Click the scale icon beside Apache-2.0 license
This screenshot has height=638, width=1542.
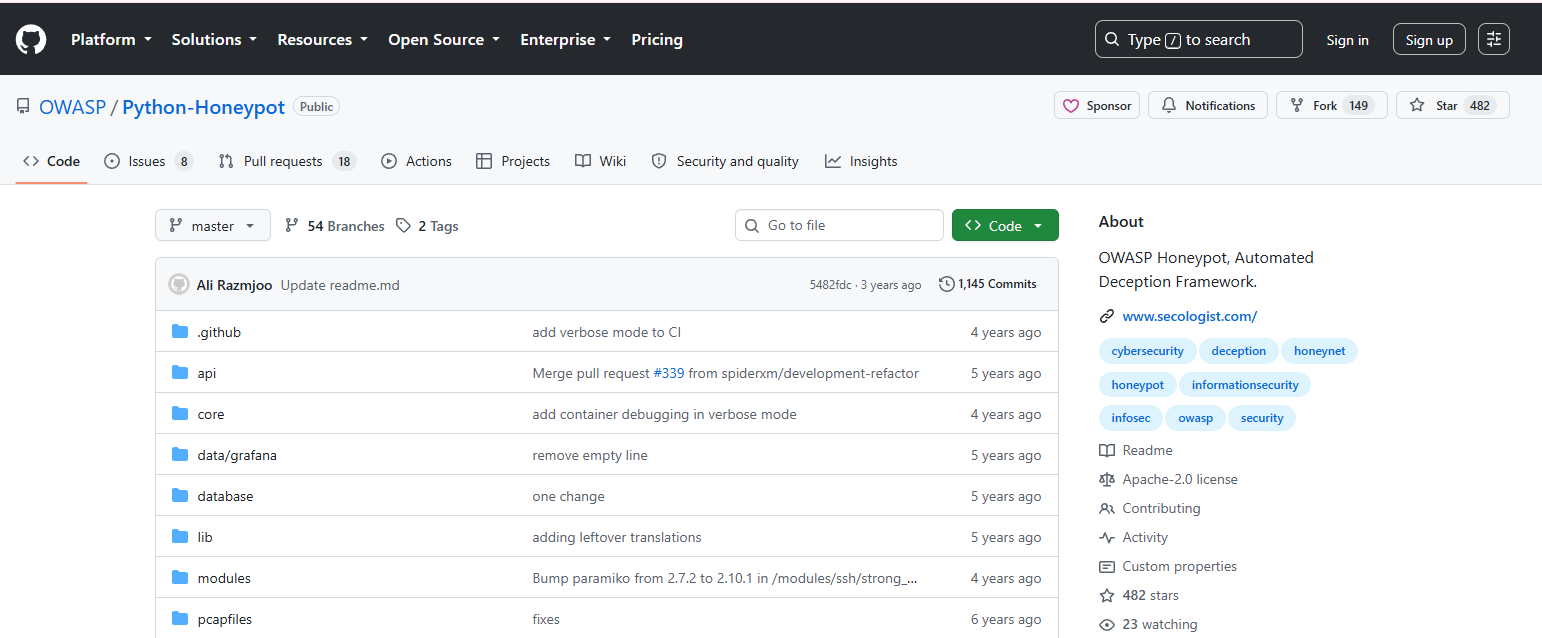[x=1107, y=479]
